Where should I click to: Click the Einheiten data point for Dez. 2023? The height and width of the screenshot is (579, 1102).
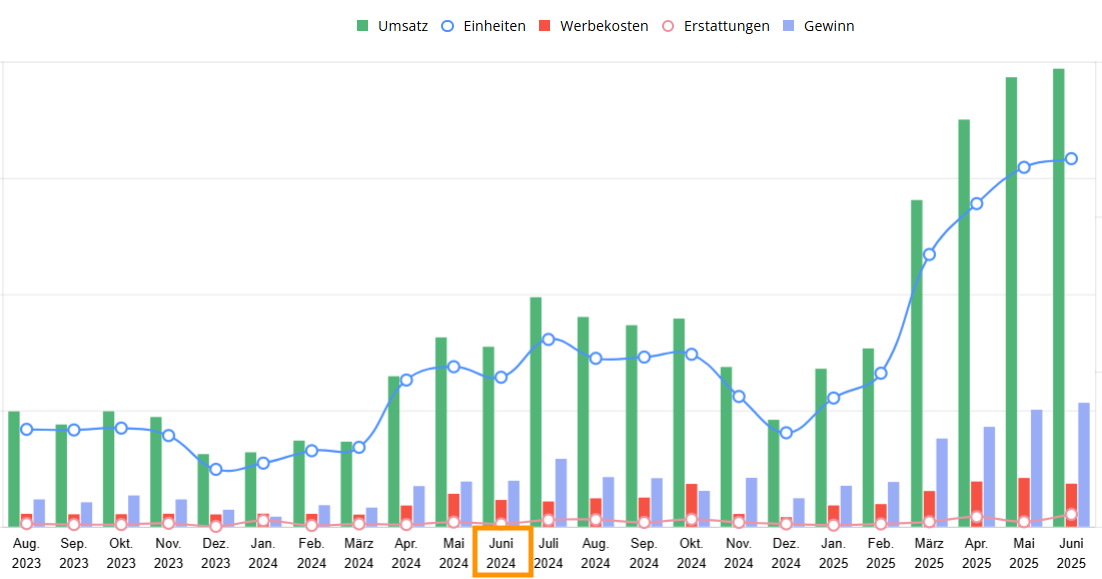[x=216, y=469]
